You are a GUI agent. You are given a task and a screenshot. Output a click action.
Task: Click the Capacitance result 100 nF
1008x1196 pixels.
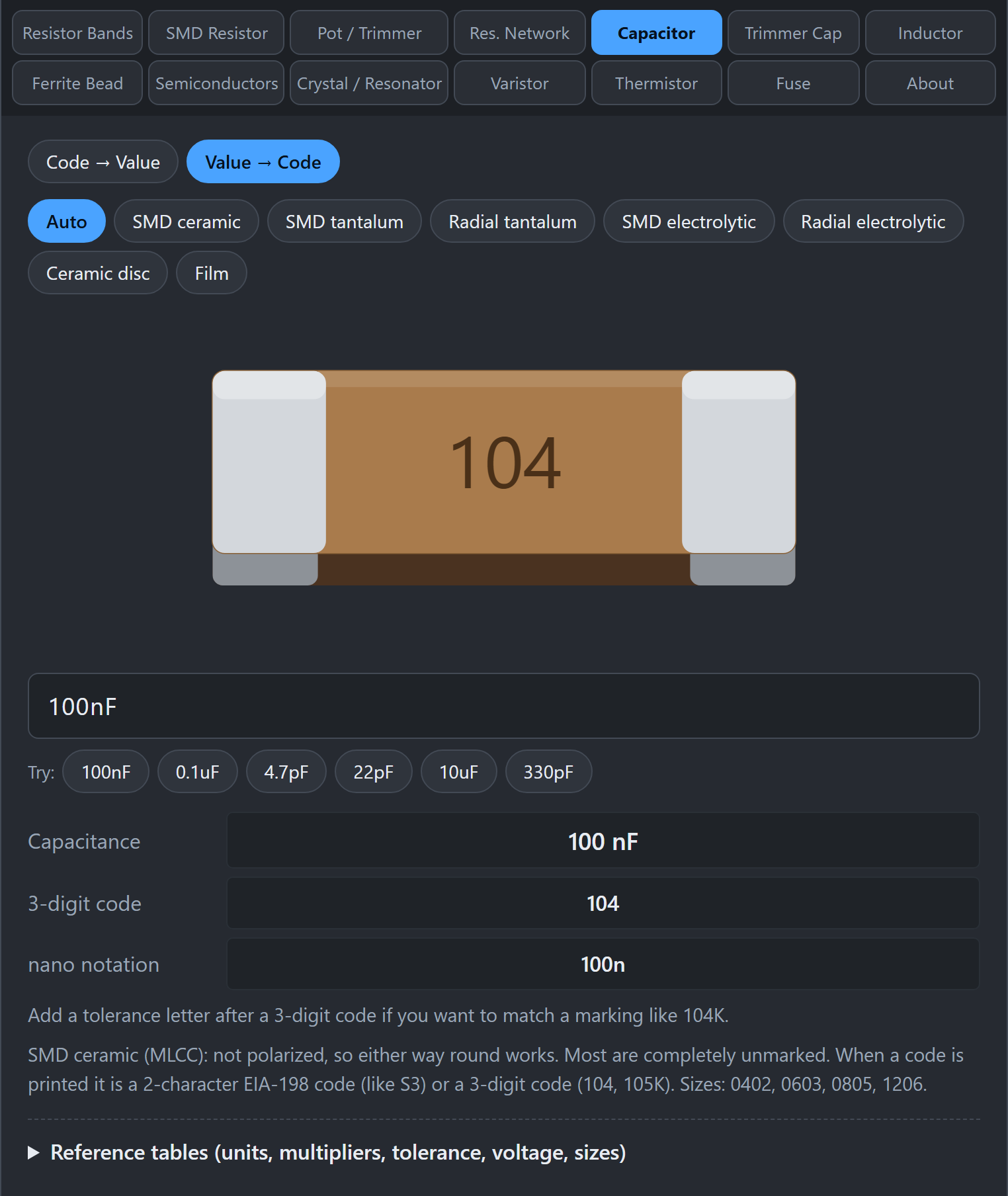pyautogui.click(x=603, y=840)
